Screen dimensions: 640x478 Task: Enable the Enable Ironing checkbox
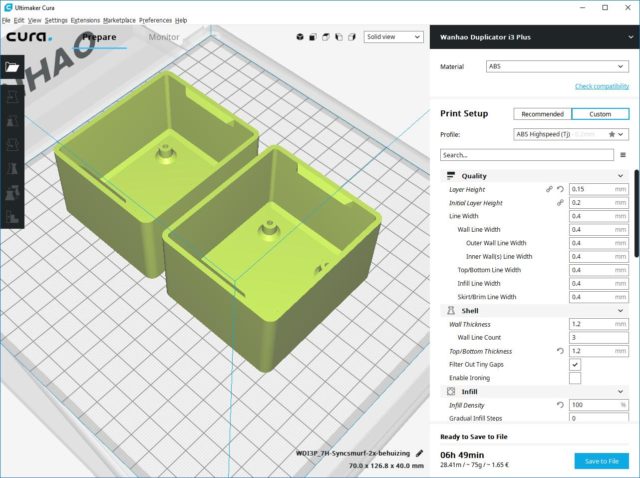pyautogui.click(x=575, y=378)
